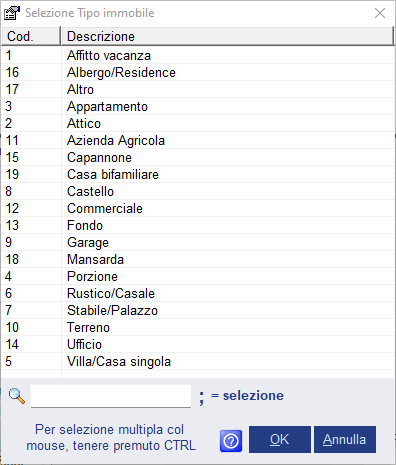Image resolution: width=396 pixels, height=465 pixels.
Task: Choose Appartamento from the list
Action: coord(198,106)
